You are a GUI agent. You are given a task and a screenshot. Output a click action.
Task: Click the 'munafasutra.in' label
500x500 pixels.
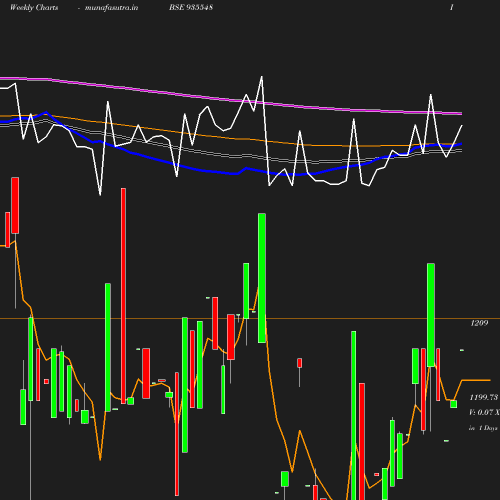[x=111, y=8]
